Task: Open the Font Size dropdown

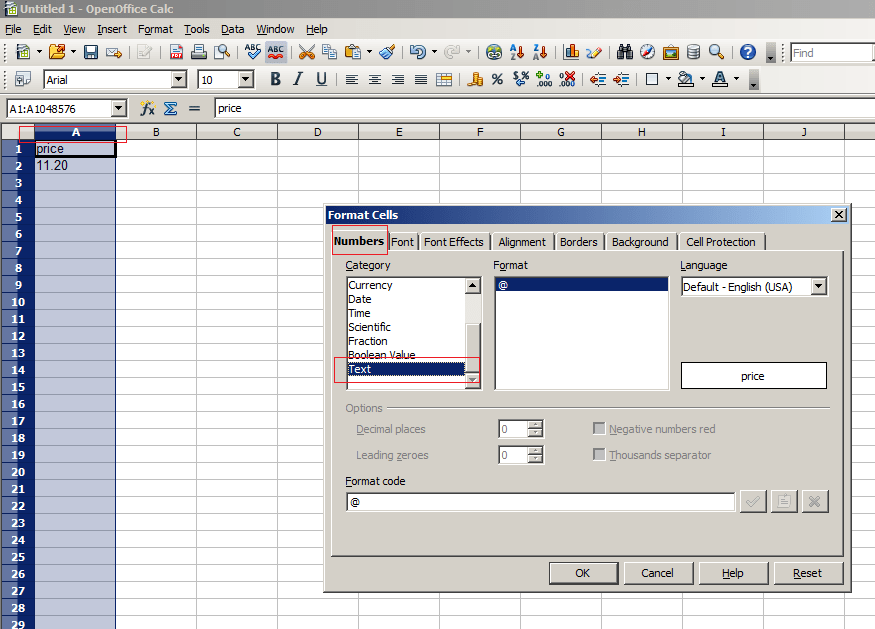Action: 246,79
